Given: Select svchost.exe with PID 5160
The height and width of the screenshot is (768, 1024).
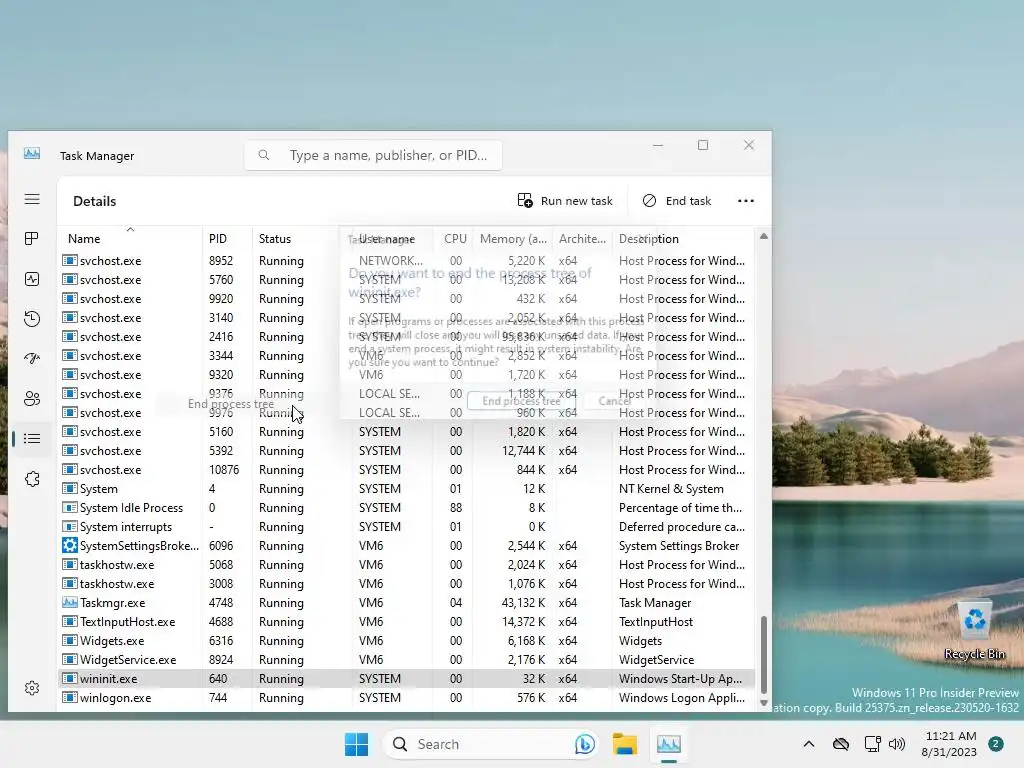Looking at the screenshot, I should pyautogui.click(x=406, y=432).
